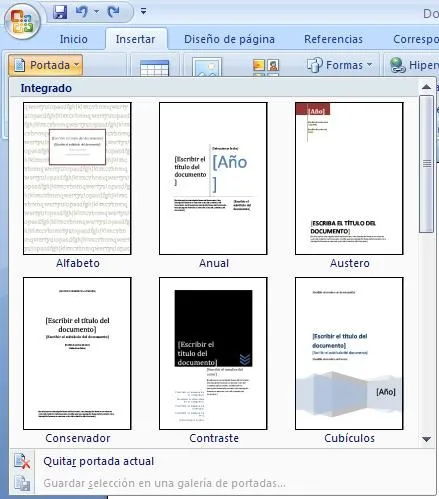Select the Insertar tab
The image size is (439, 499).
(135, 39)
